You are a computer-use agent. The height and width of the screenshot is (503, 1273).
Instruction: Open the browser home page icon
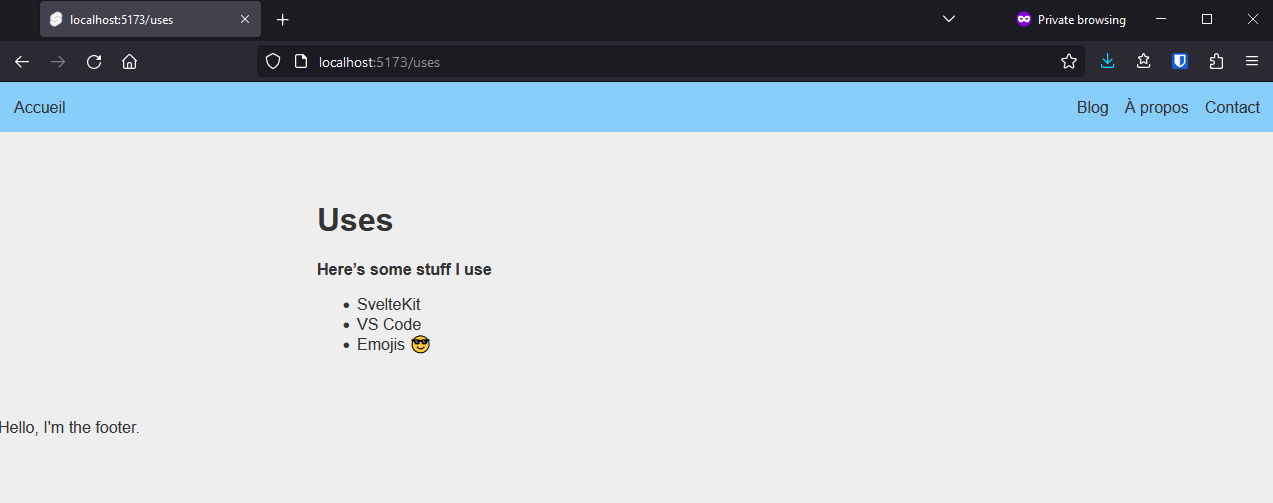pyautogui.click(x=129, y=62)
